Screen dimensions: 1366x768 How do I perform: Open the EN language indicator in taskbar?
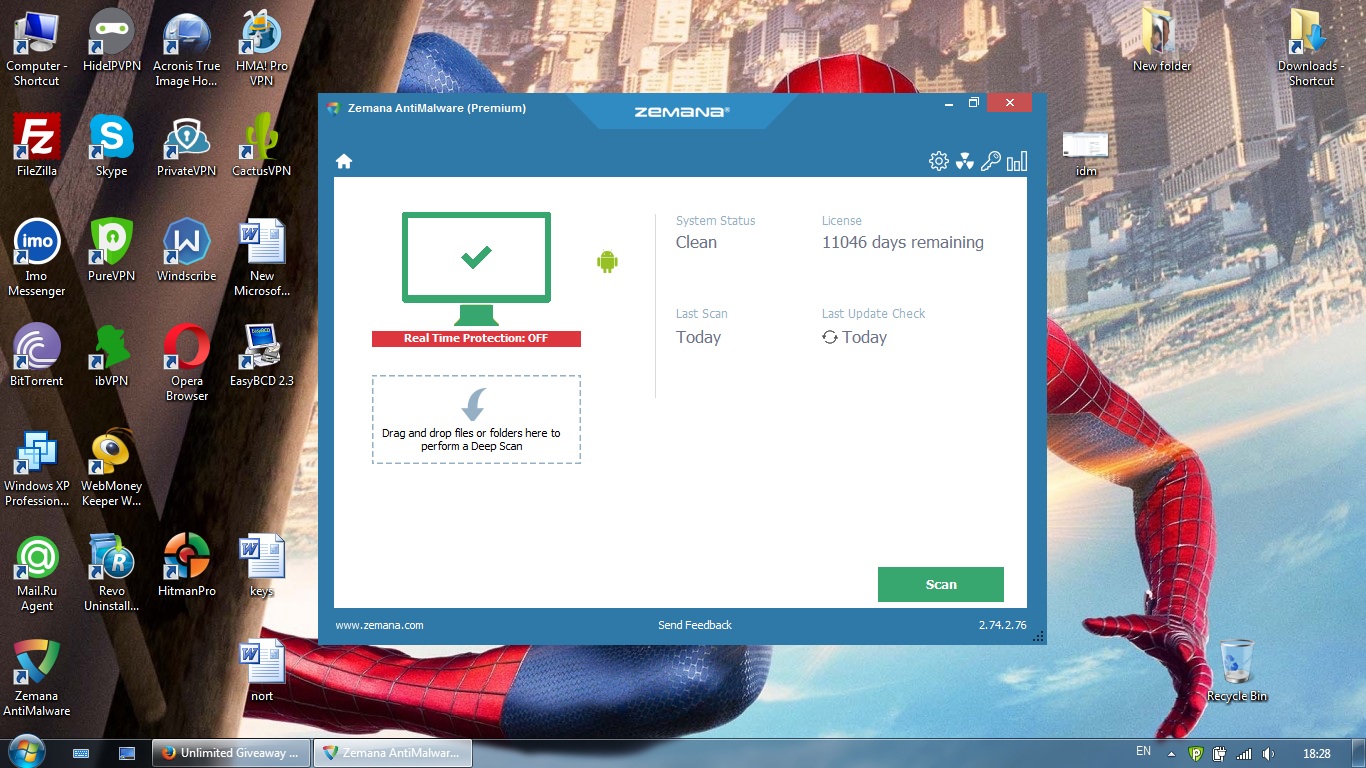click(1143, 751)
